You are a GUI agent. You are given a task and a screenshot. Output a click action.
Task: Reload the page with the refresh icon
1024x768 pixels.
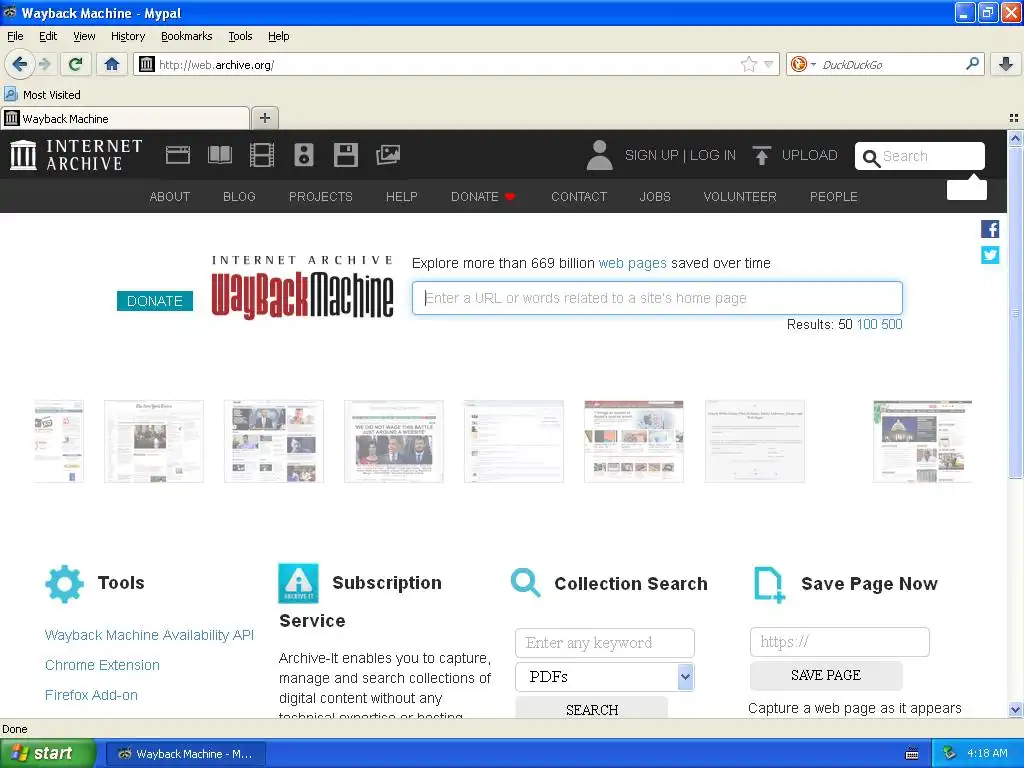tap(76, 64)
